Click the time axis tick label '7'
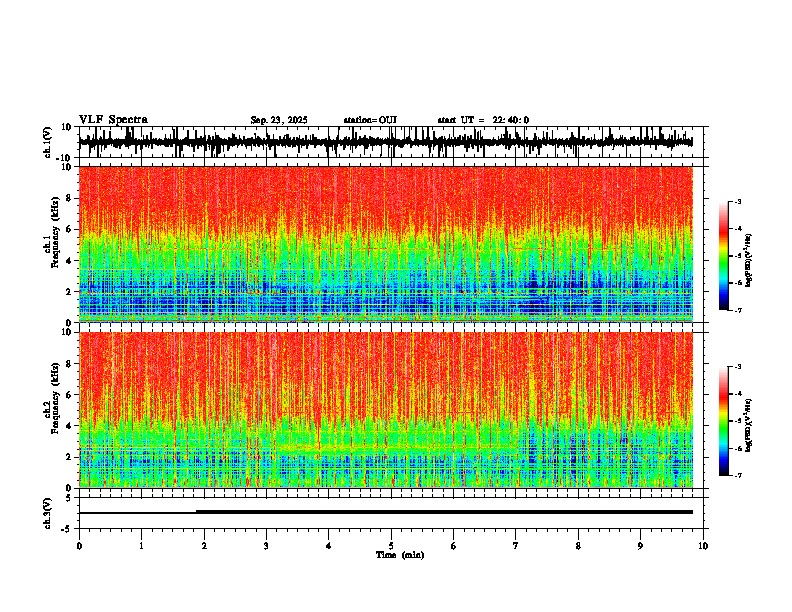 pos(516,546)
